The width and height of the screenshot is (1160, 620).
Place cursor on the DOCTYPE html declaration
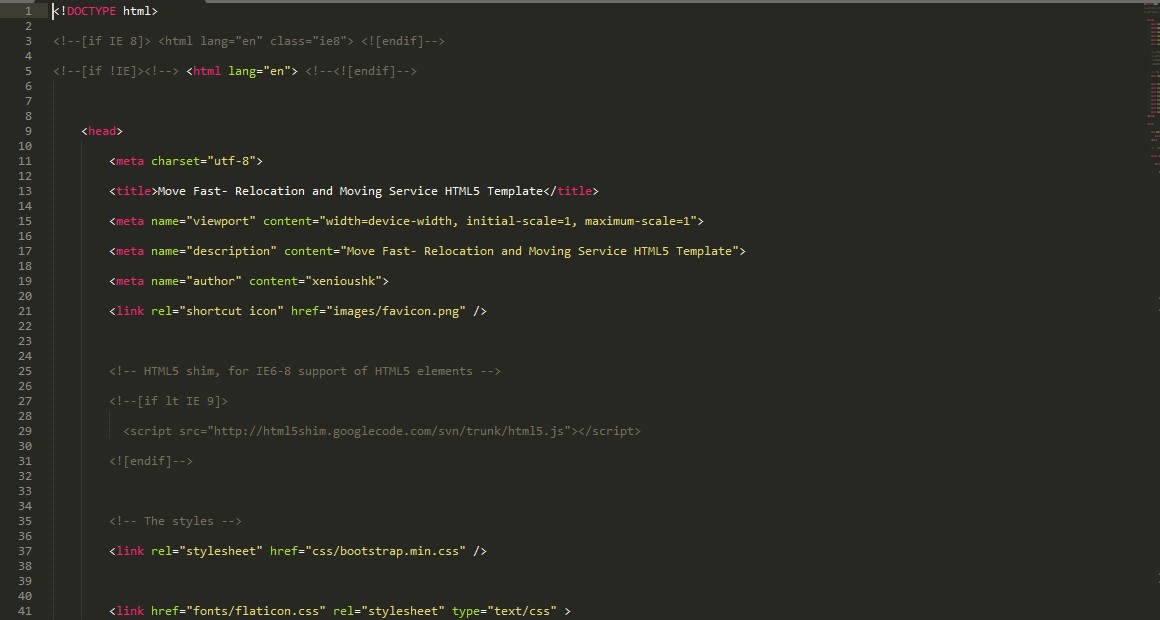point(105,11)
